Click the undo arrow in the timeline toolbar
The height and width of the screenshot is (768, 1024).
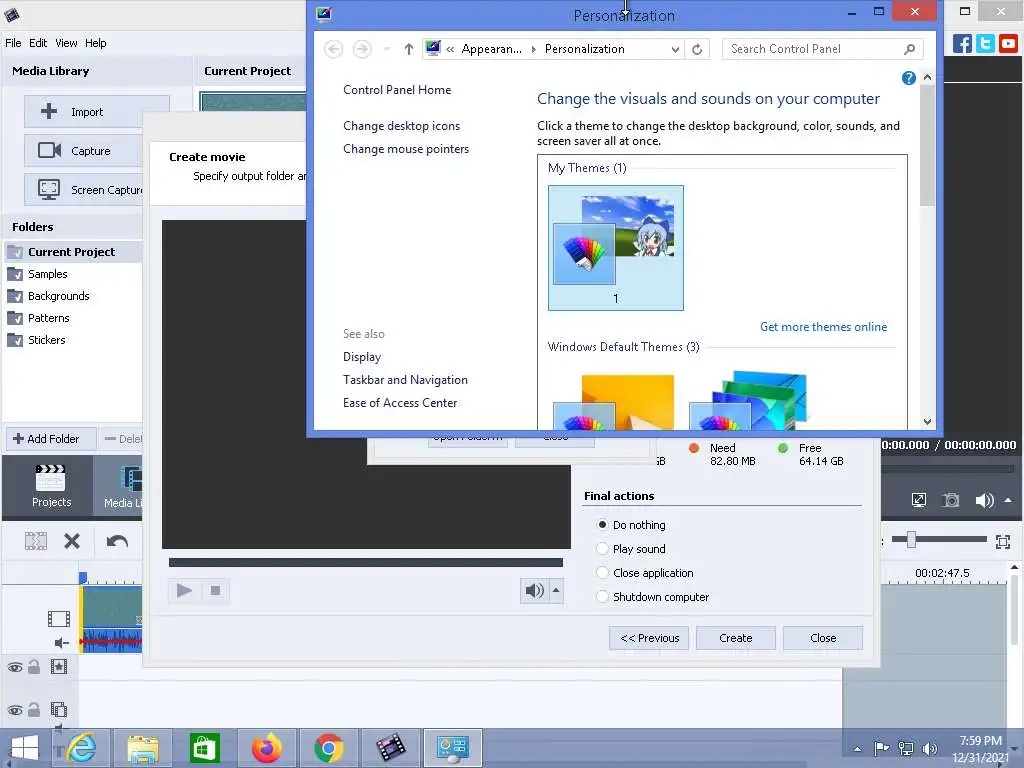click(x=117, y=541)
